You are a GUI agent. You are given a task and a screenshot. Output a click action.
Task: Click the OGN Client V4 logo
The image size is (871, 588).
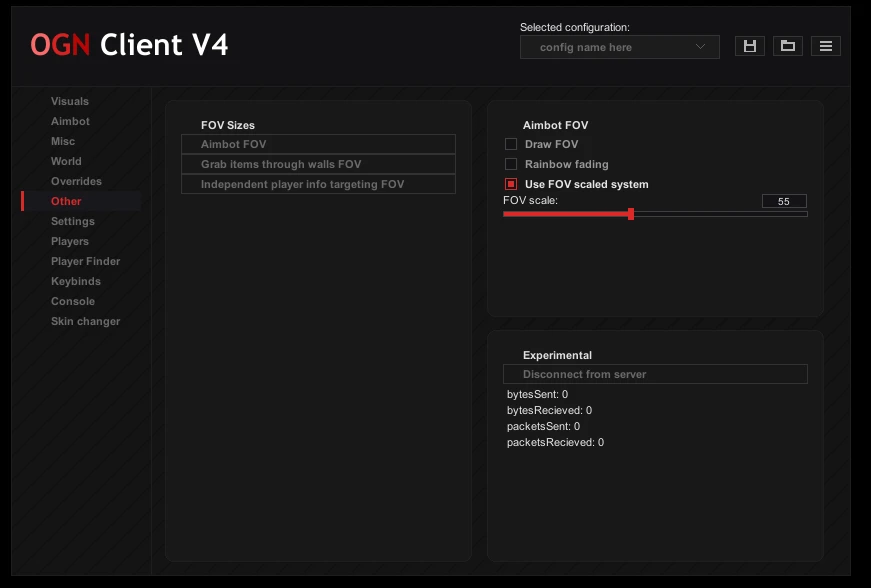coord(129,45)
